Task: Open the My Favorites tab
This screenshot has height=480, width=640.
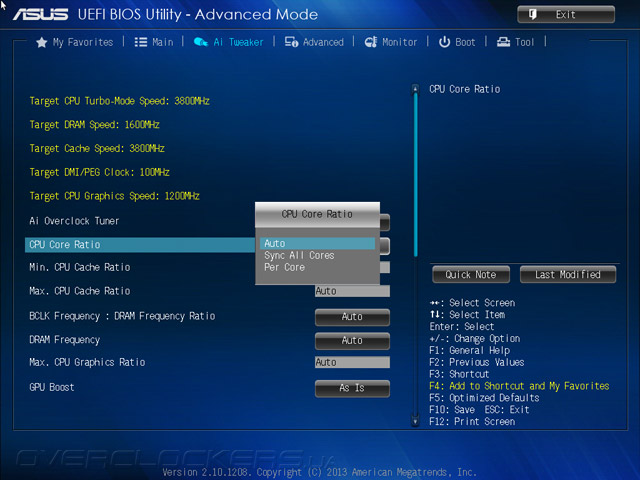Action: 75,42
